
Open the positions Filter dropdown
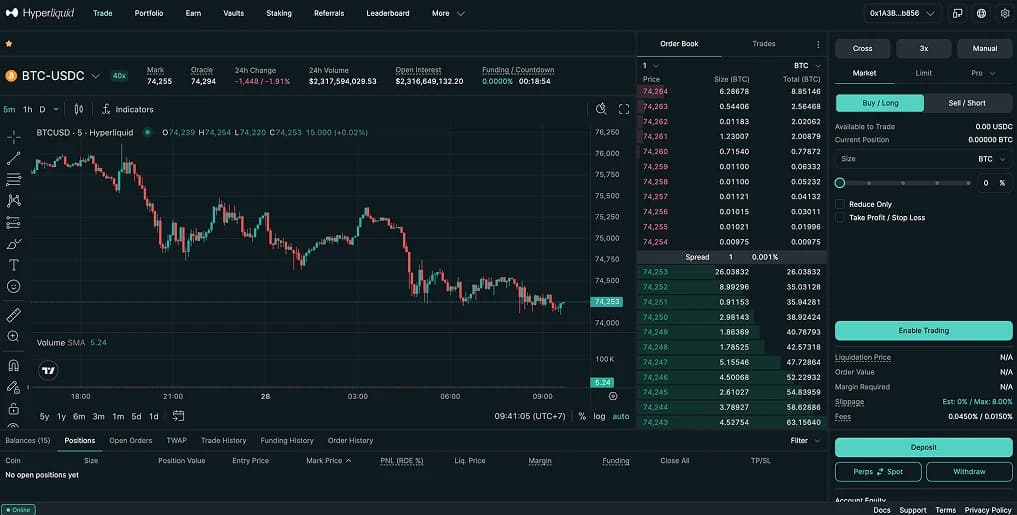(x=805, y=440)
